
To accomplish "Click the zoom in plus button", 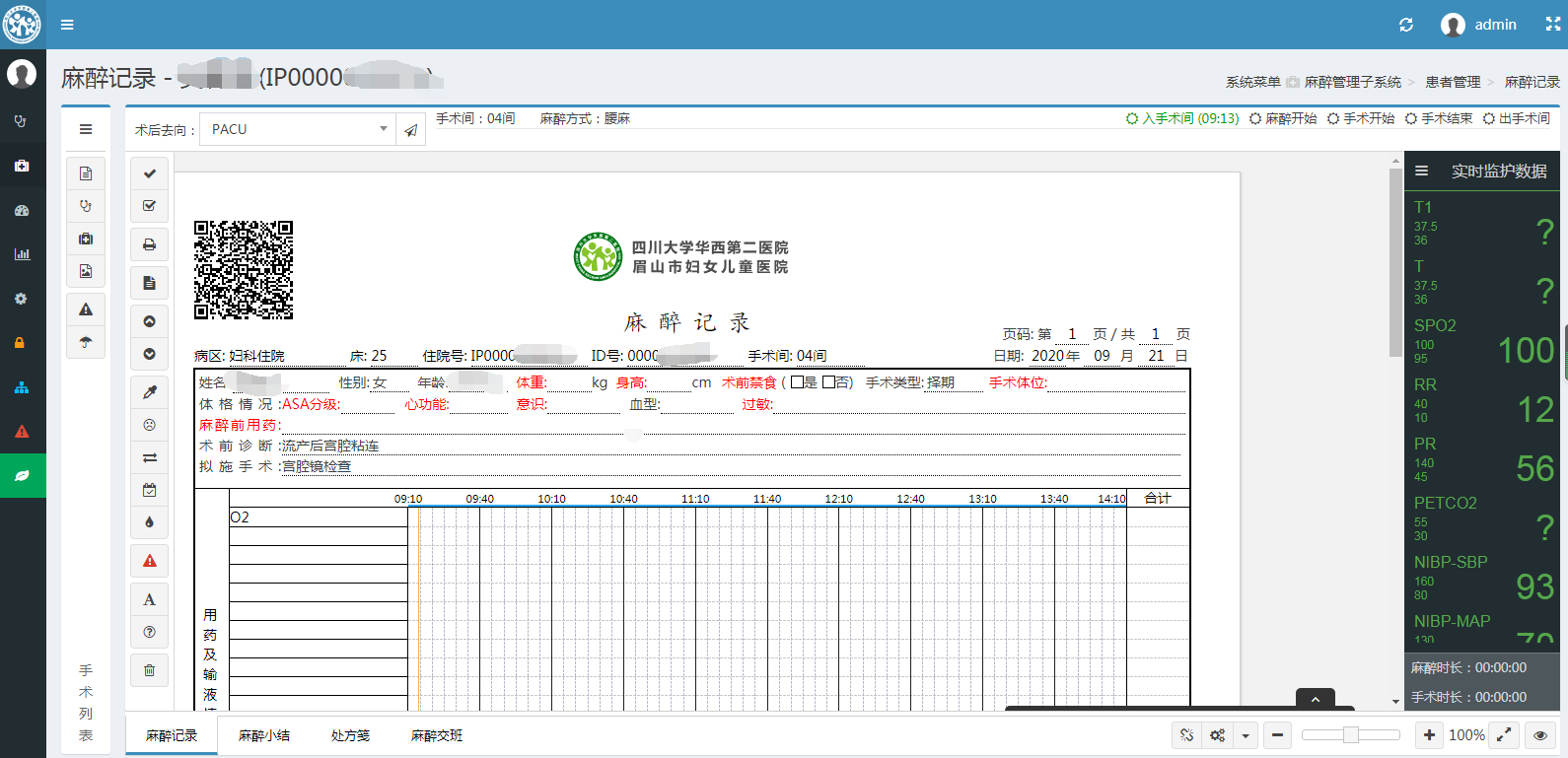I will click(x=1429, y=735).
